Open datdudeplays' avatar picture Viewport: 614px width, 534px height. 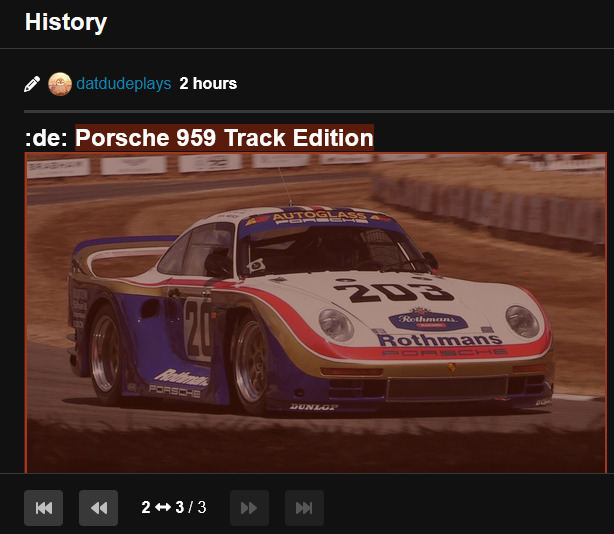tap(60, 84)
